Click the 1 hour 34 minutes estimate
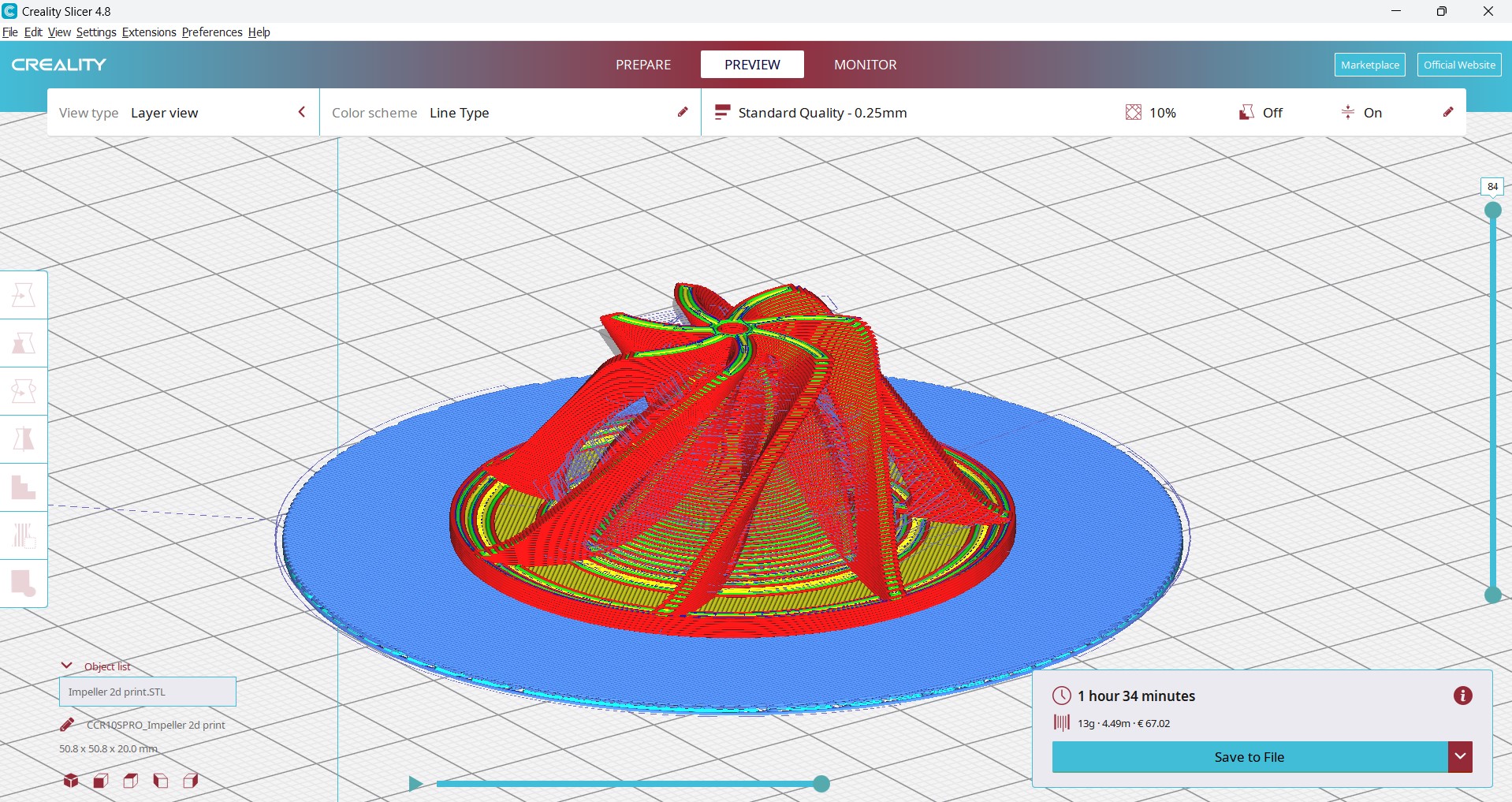 click(x=1136, y=696)
